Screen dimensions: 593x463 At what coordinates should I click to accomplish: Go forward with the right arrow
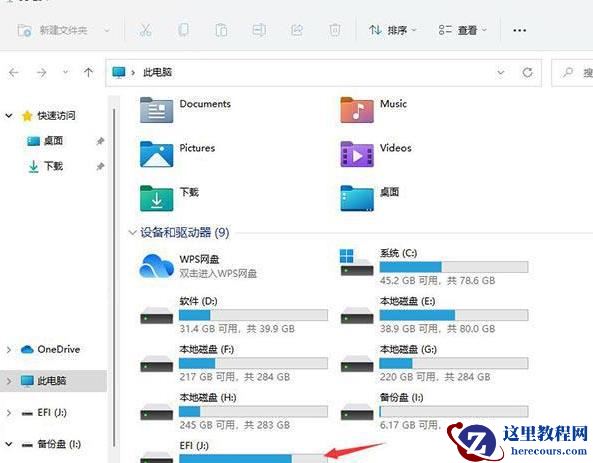point(41,72)
